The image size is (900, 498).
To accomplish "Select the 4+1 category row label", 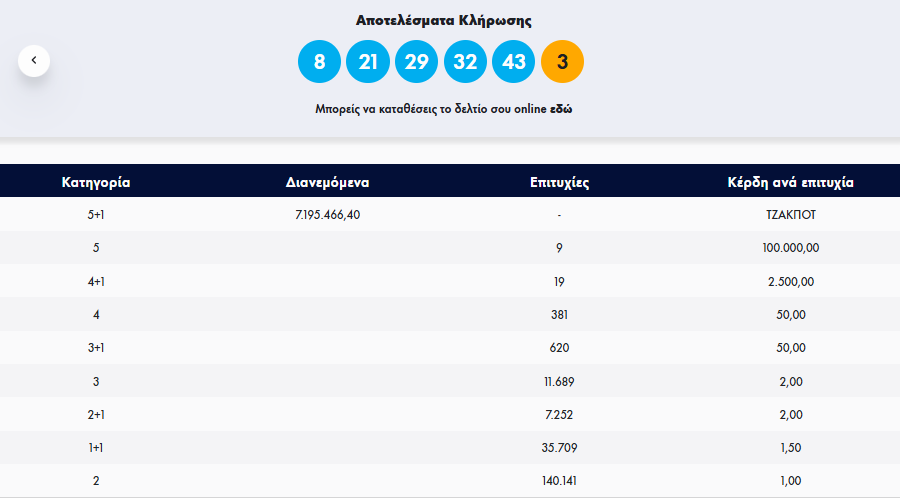I will (x=96, y=281).
